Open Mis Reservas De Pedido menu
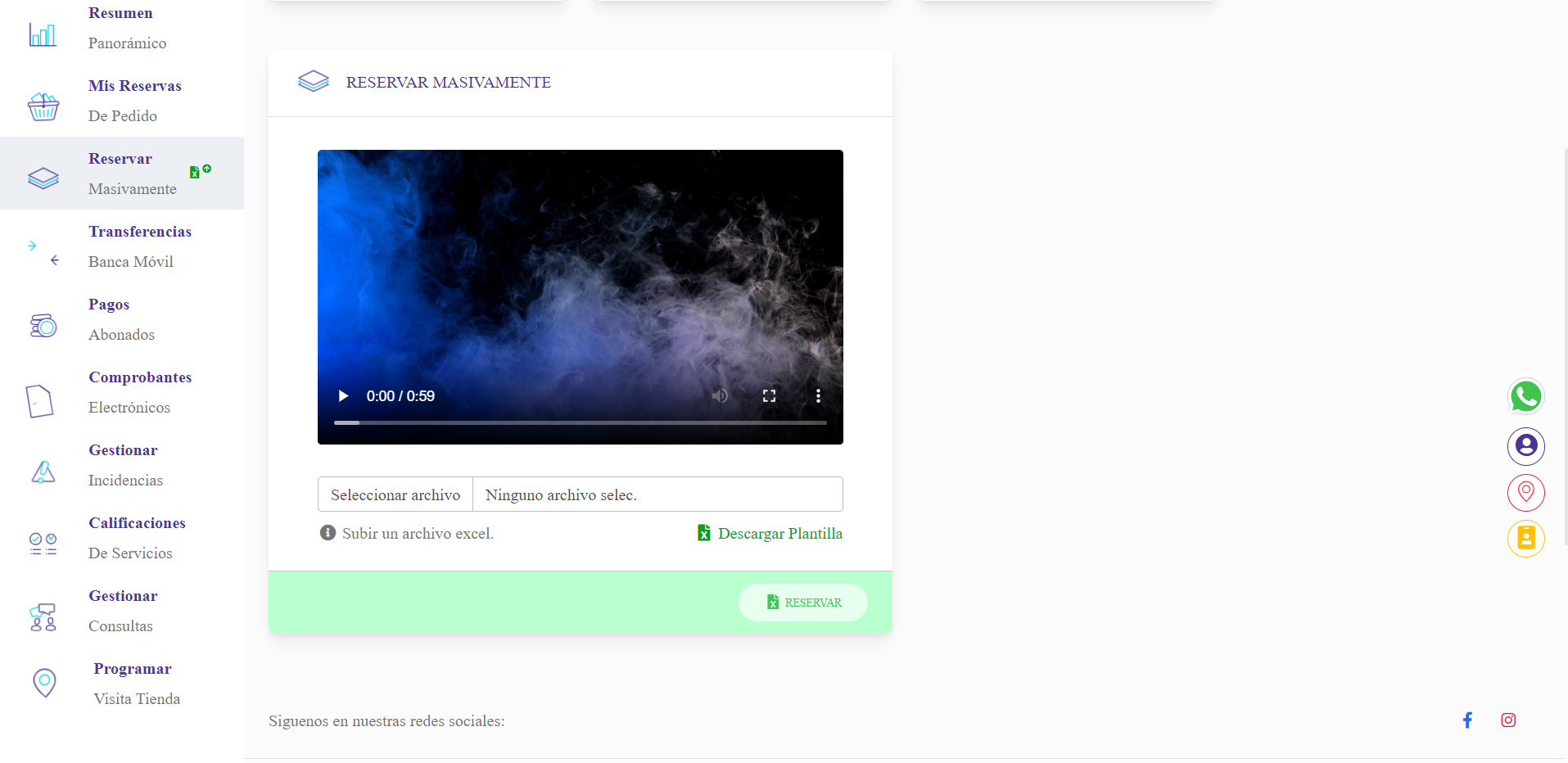The height and width of the screenshot is (763, 1568). click(134, 101)
